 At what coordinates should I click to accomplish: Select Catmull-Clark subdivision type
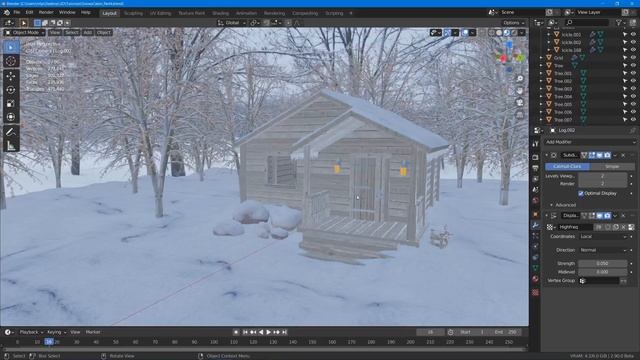coord(567,167)
